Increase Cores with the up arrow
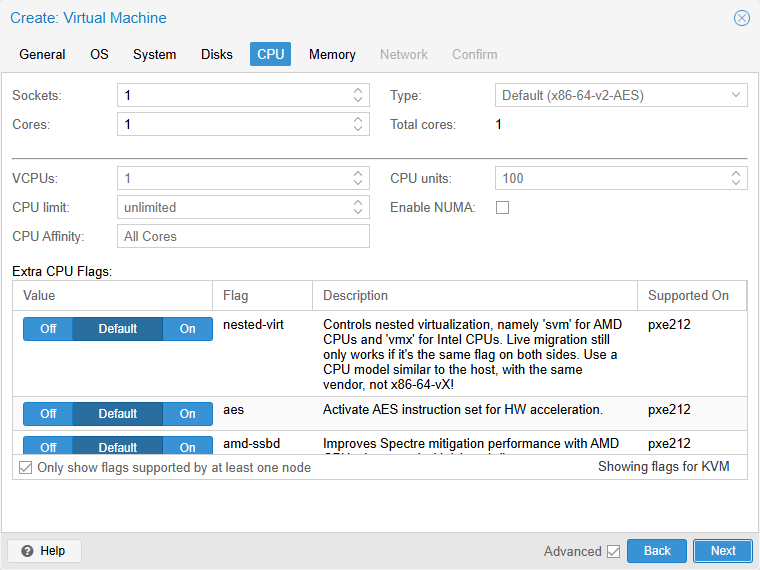Image resolution: width=760 pixels, height=570 pixels. pyautogui.click(x=358, y=119)
